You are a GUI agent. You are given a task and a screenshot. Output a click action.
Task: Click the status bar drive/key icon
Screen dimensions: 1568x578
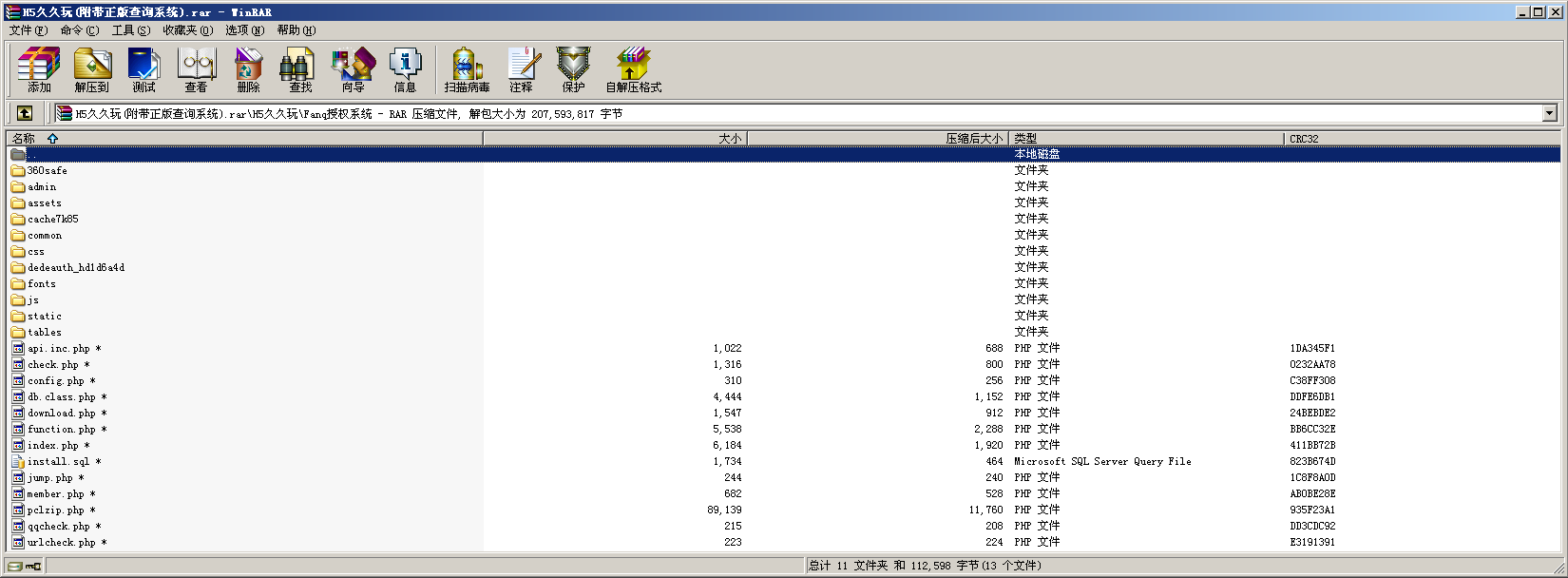pos(25,567)
